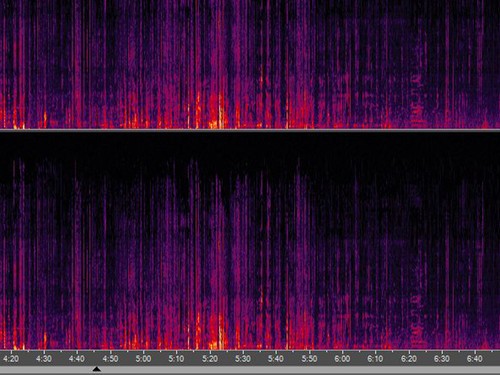The image size is (500, 375).
Task: Click the 6:30 ruler label
Action: pyautogui.click(x=442, y=359)
